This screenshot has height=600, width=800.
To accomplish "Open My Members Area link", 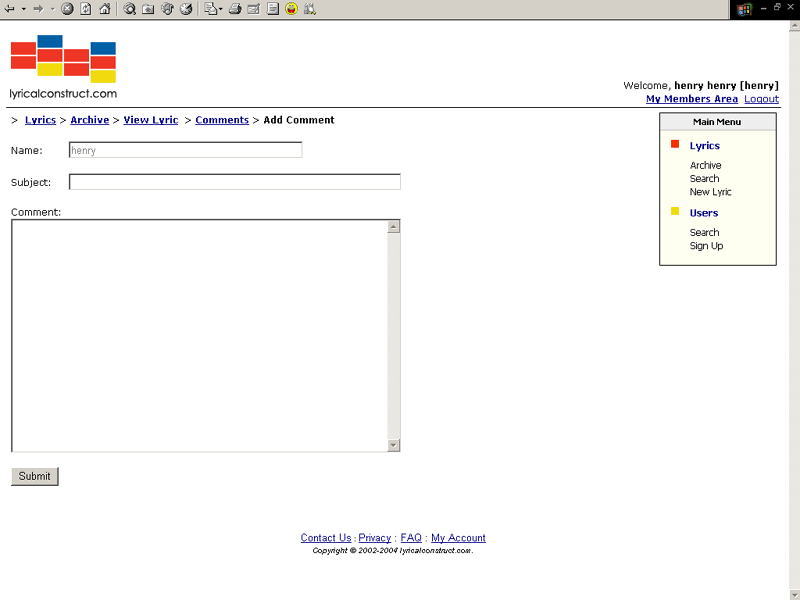I will [692, 99].
